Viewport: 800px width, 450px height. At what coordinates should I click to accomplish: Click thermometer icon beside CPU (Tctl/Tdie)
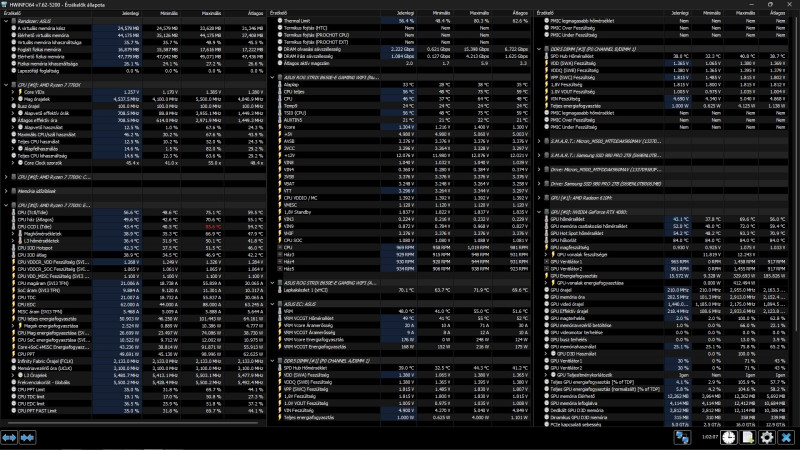pyautogui.click(x=14, y=212)
